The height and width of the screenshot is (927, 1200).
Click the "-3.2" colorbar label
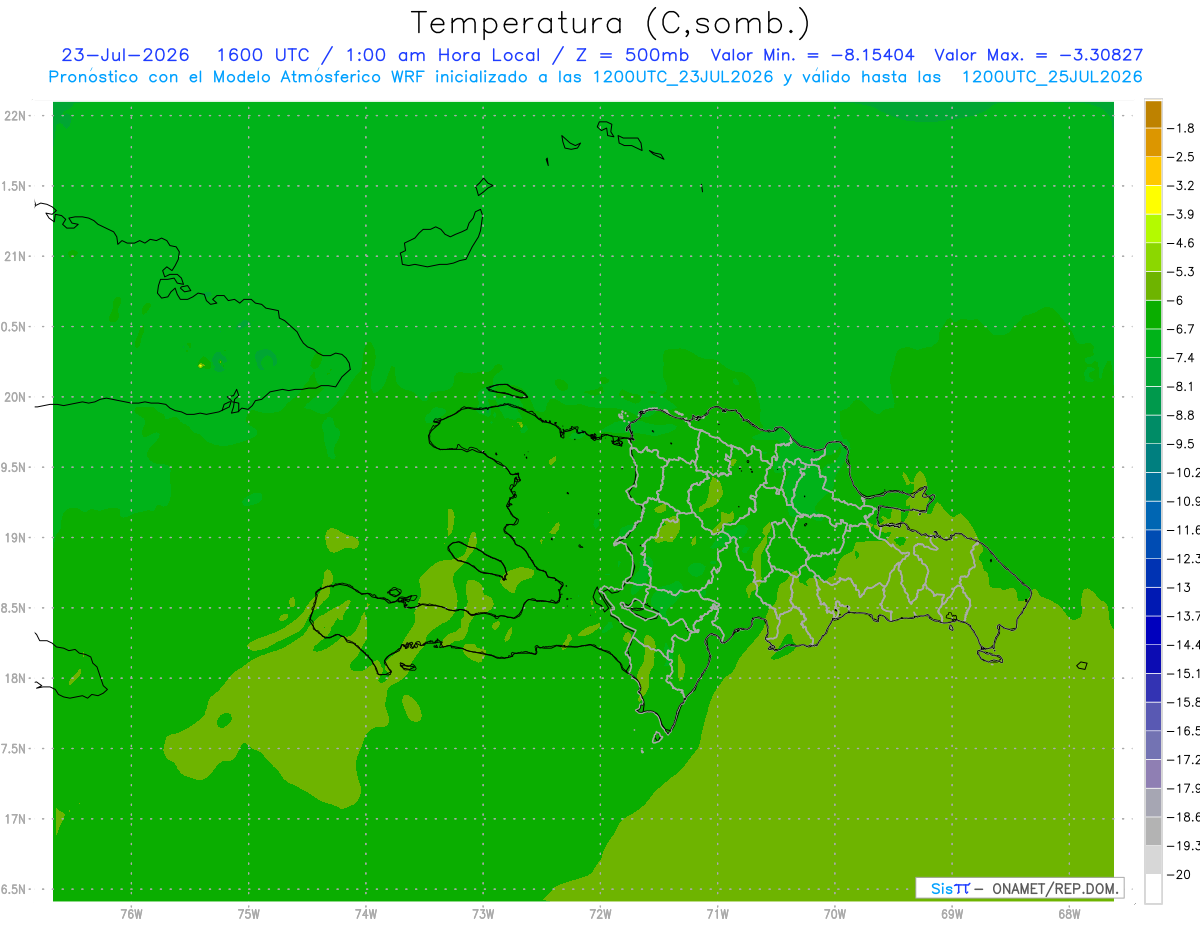(1180, 186)
